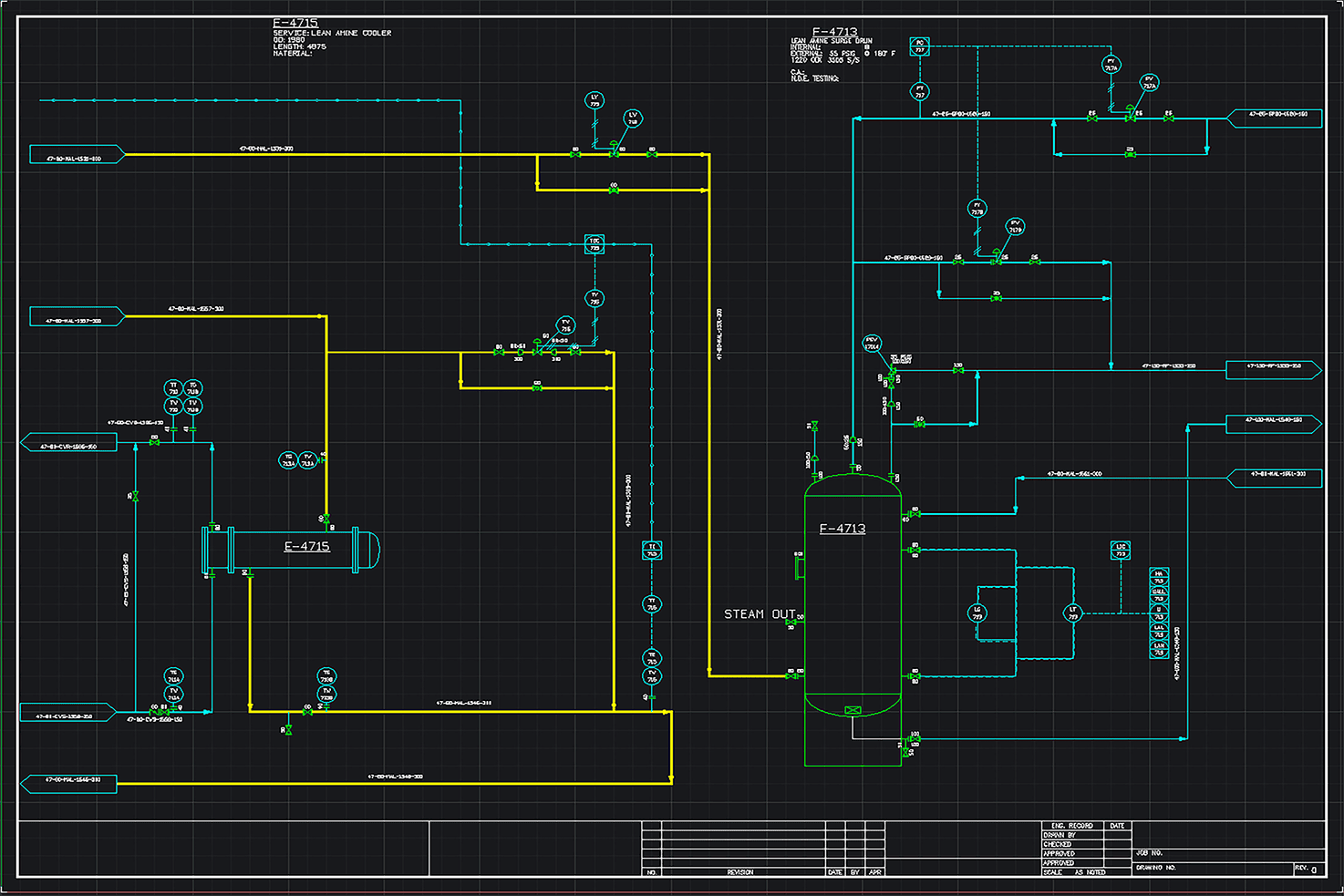
Task: Select the E-4715 equipment title heading
Action: click(x=295, y=23)
